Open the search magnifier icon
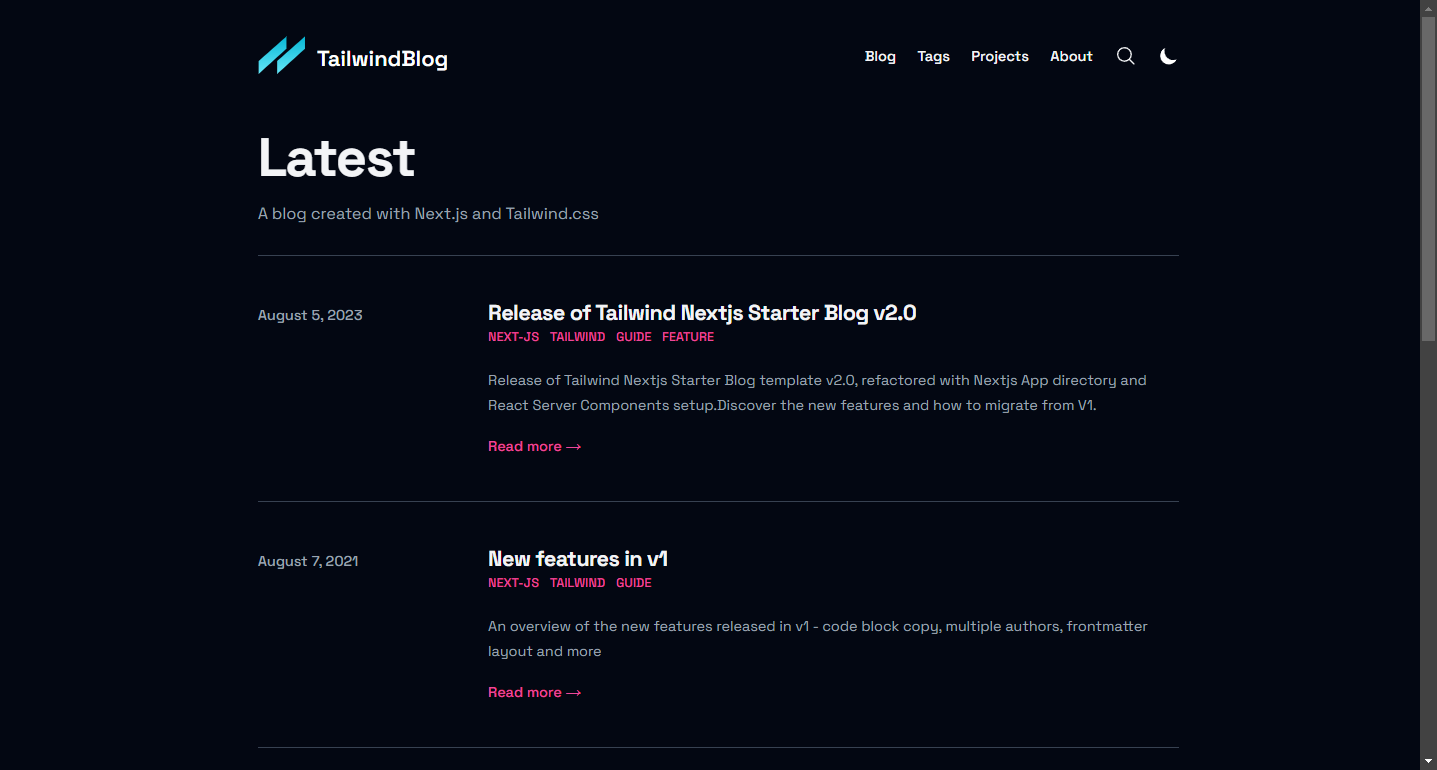 [x=1125, y=56]
